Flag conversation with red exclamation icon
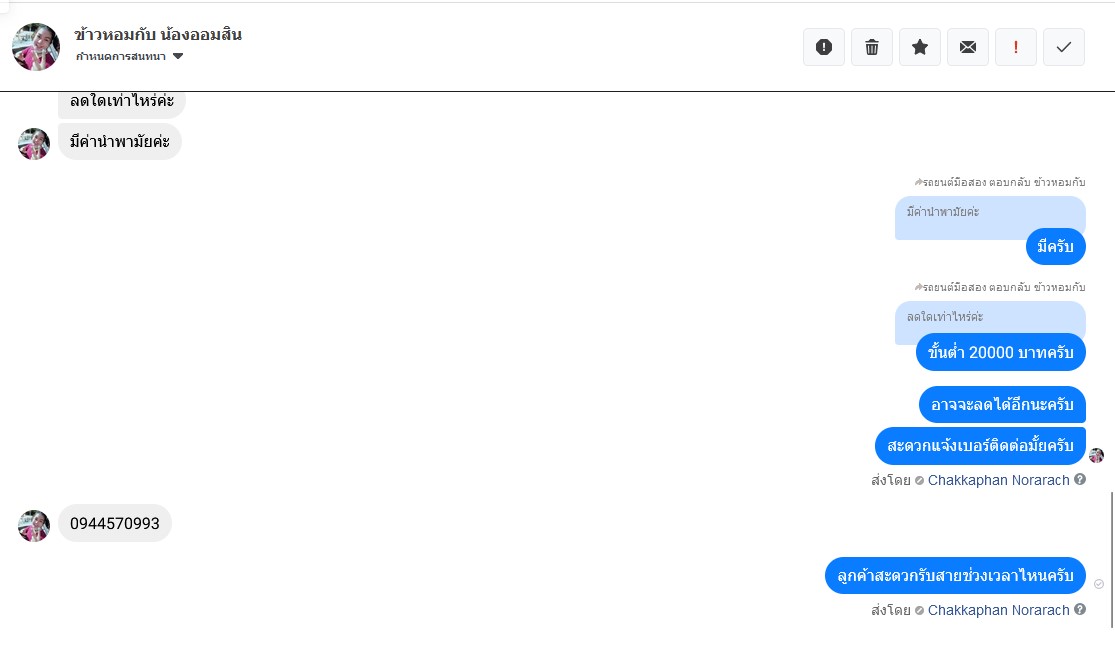This screenshot has height=652, width=1115. coord(1016,47)
